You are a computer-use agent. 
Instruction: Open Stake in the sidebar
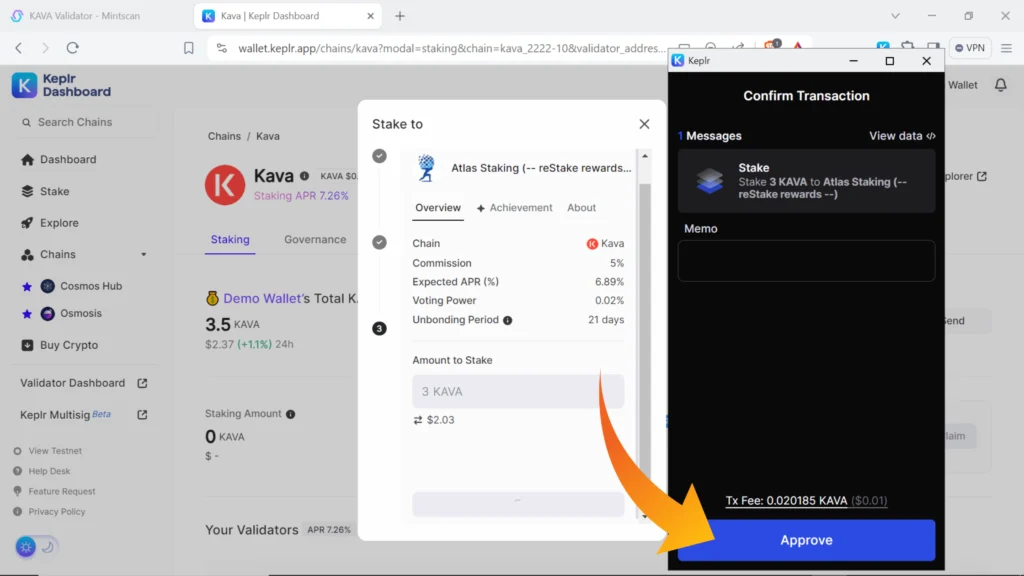click(x=54, y=191)
